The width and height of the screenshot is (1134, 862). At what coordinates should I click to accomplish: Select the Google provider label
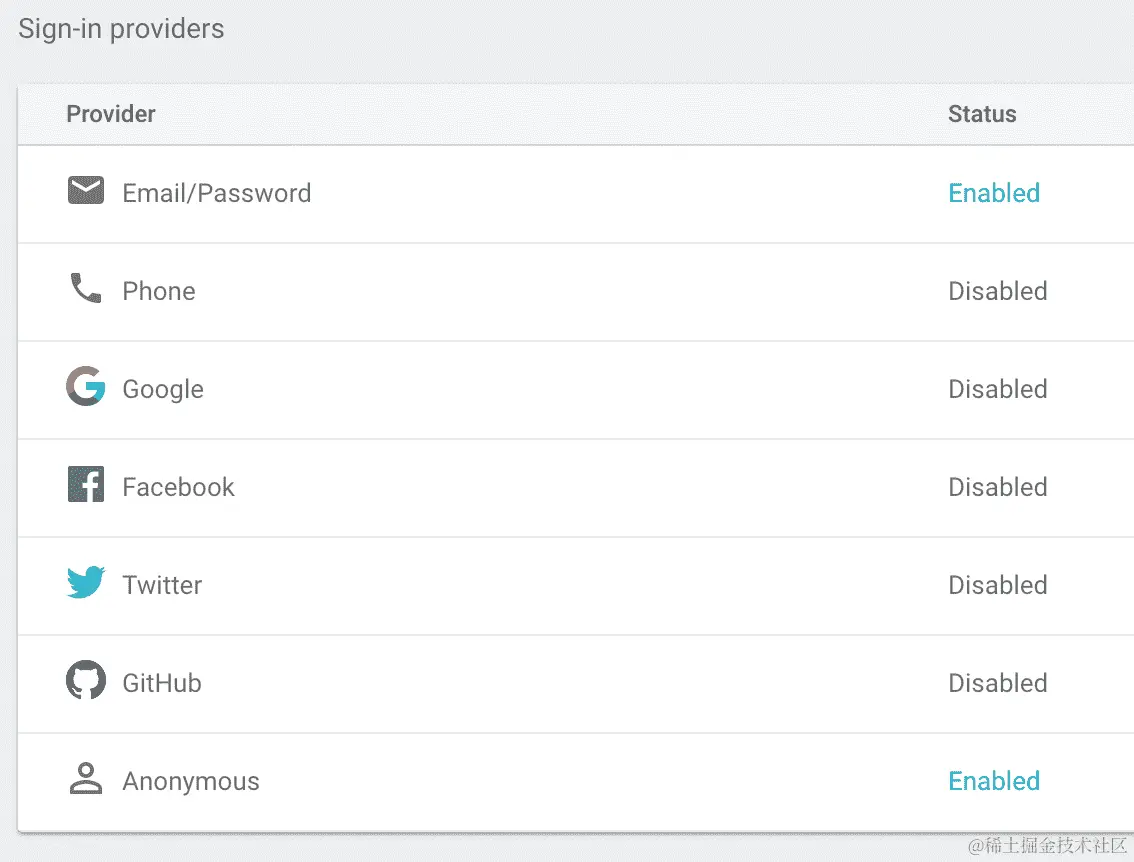pyautogui.click(x=163, y=390)
